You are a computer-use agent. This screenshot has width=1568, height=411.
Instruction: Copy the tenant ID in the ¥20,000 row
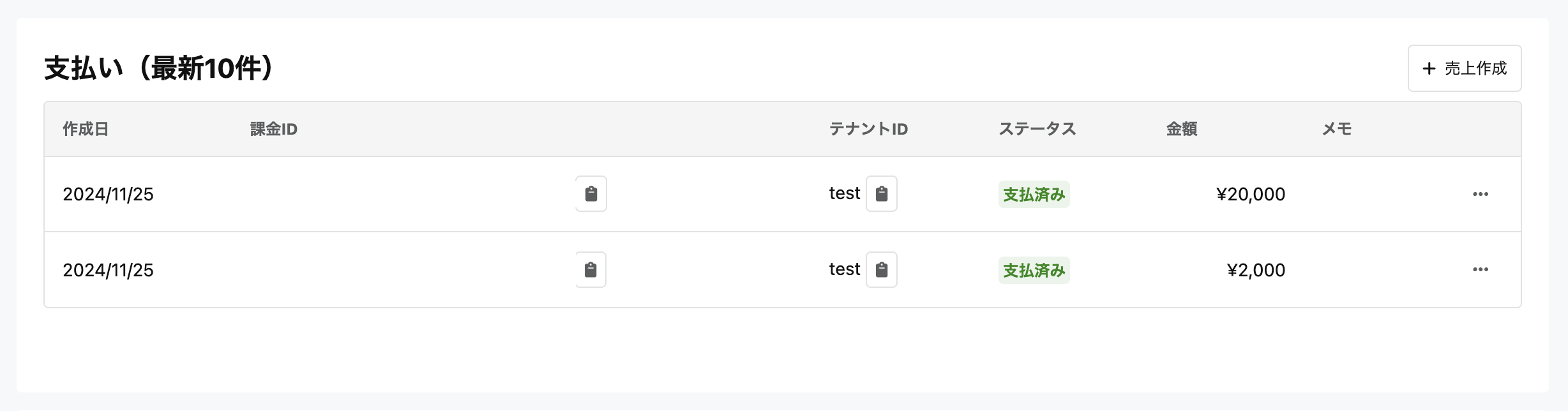click(881, 194)
